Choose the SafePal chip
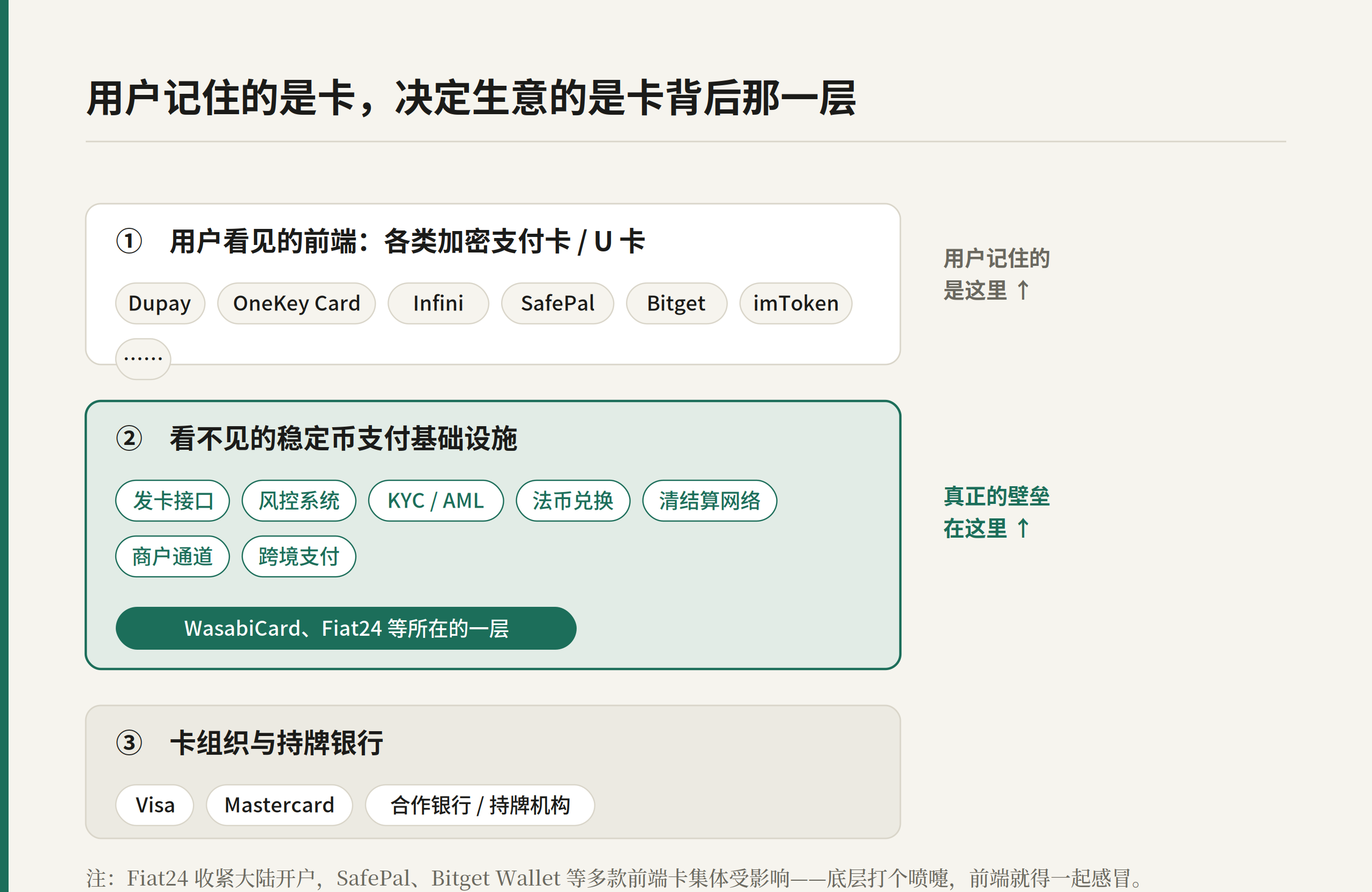 point(557,303)
